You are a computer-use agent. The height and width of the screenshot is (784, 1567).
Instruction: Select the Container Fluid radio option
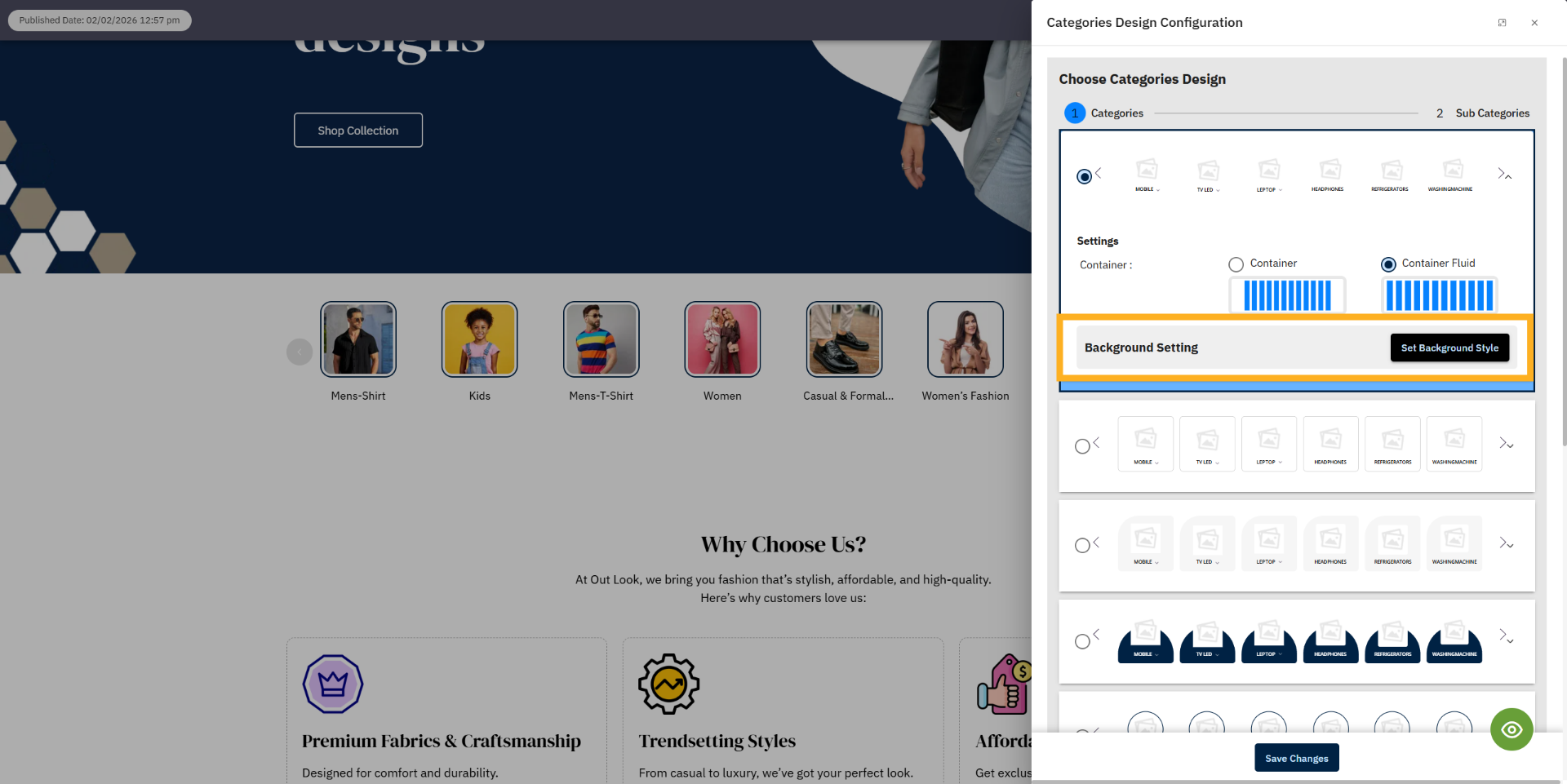1388,264
